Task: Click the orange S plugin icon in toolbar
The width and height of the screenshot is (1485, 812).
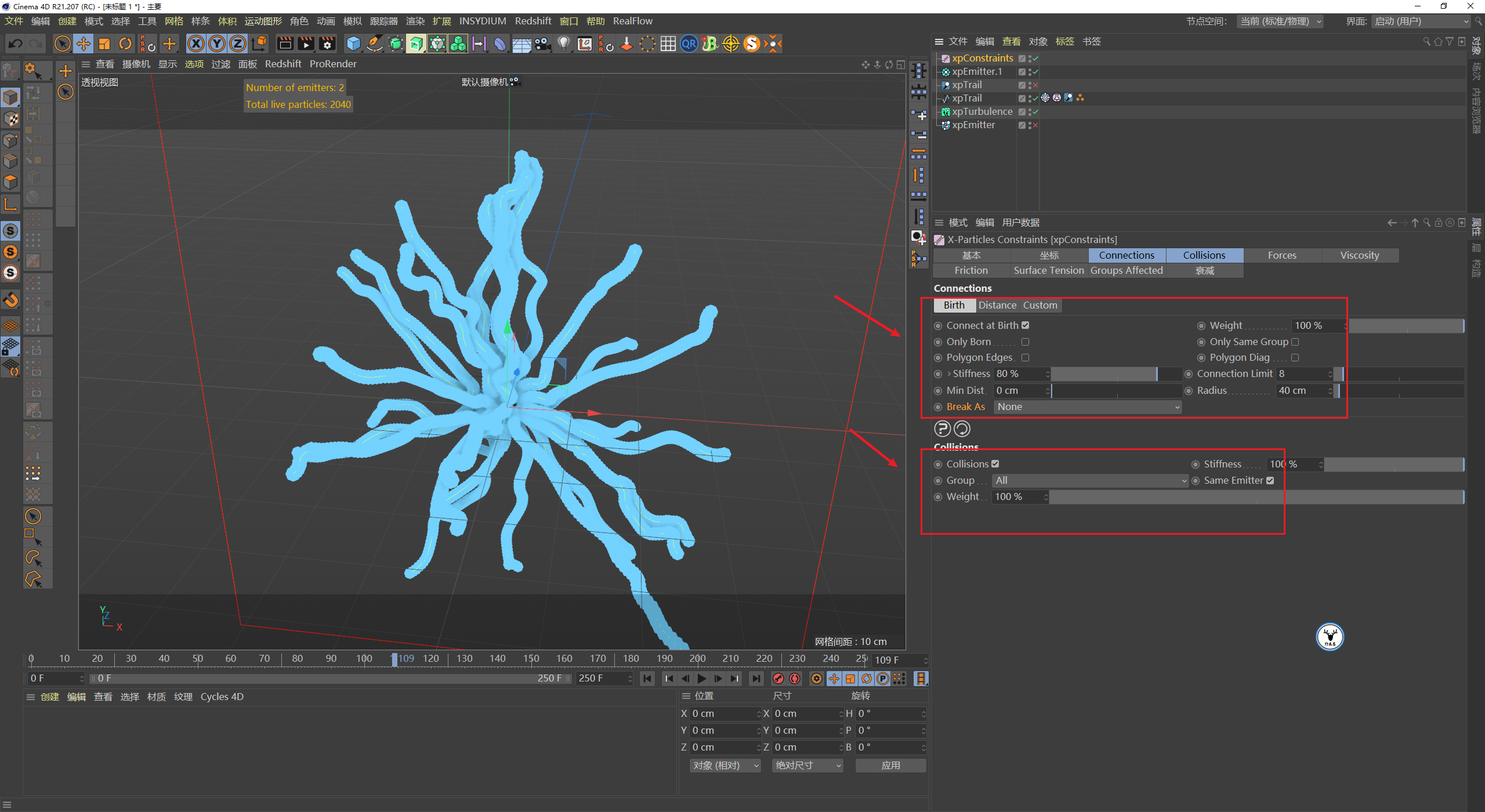Action: pyautogui.click(x=752, y=43)
